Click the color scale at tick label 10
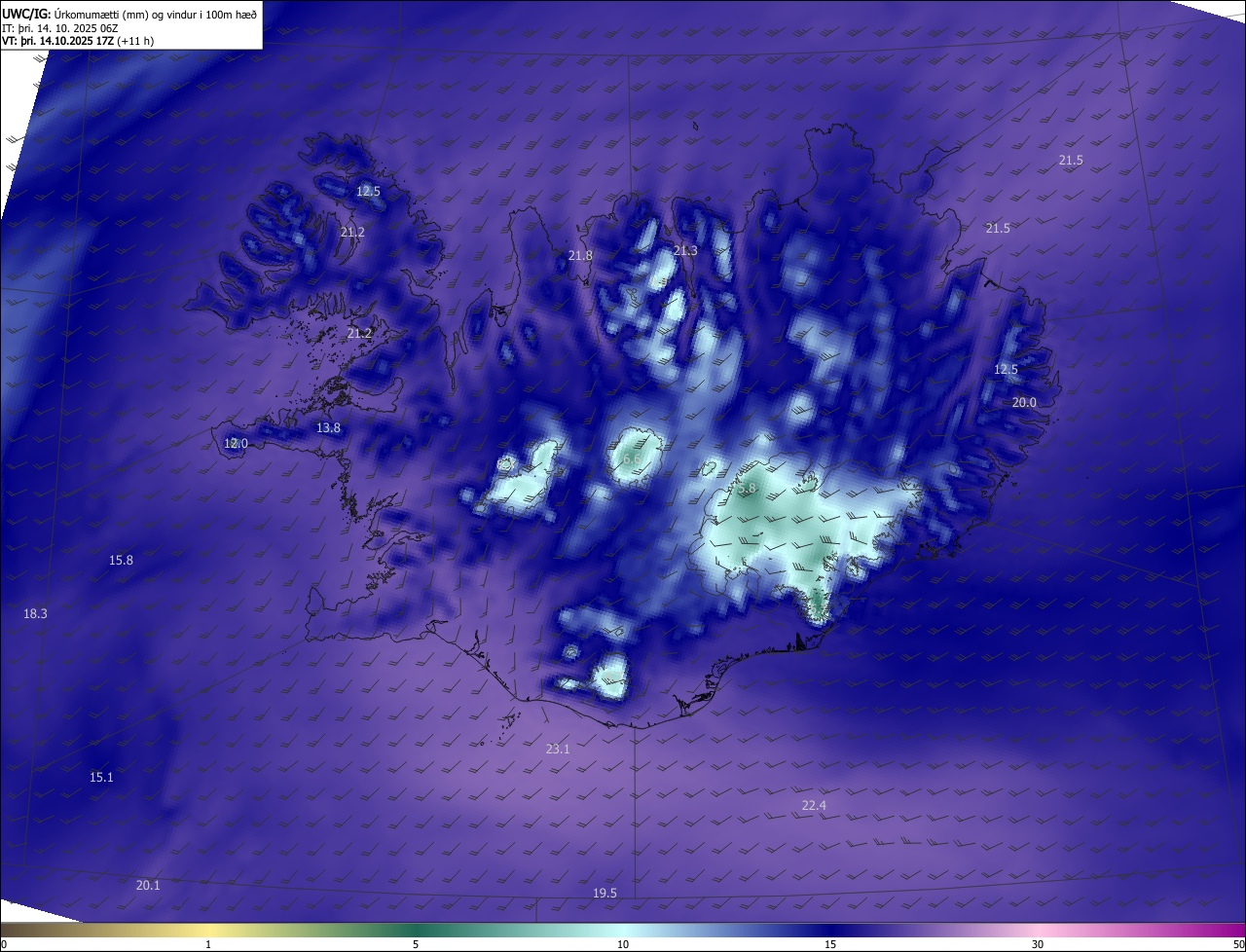1246x952 pixels. coord(623,944)
